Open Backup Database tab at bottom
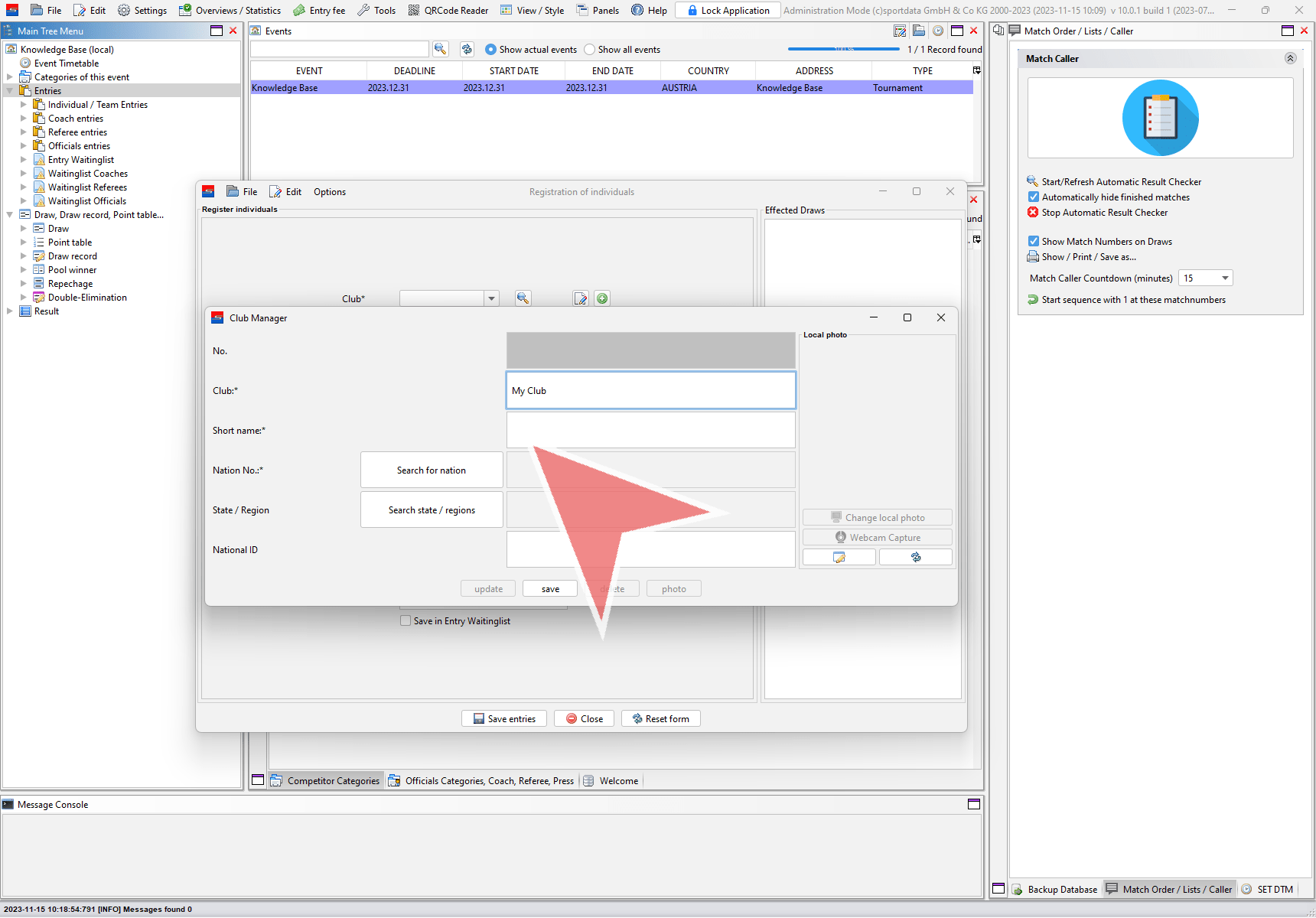The height and width of the screenshot is (918, 1316). coord(1054,889)
